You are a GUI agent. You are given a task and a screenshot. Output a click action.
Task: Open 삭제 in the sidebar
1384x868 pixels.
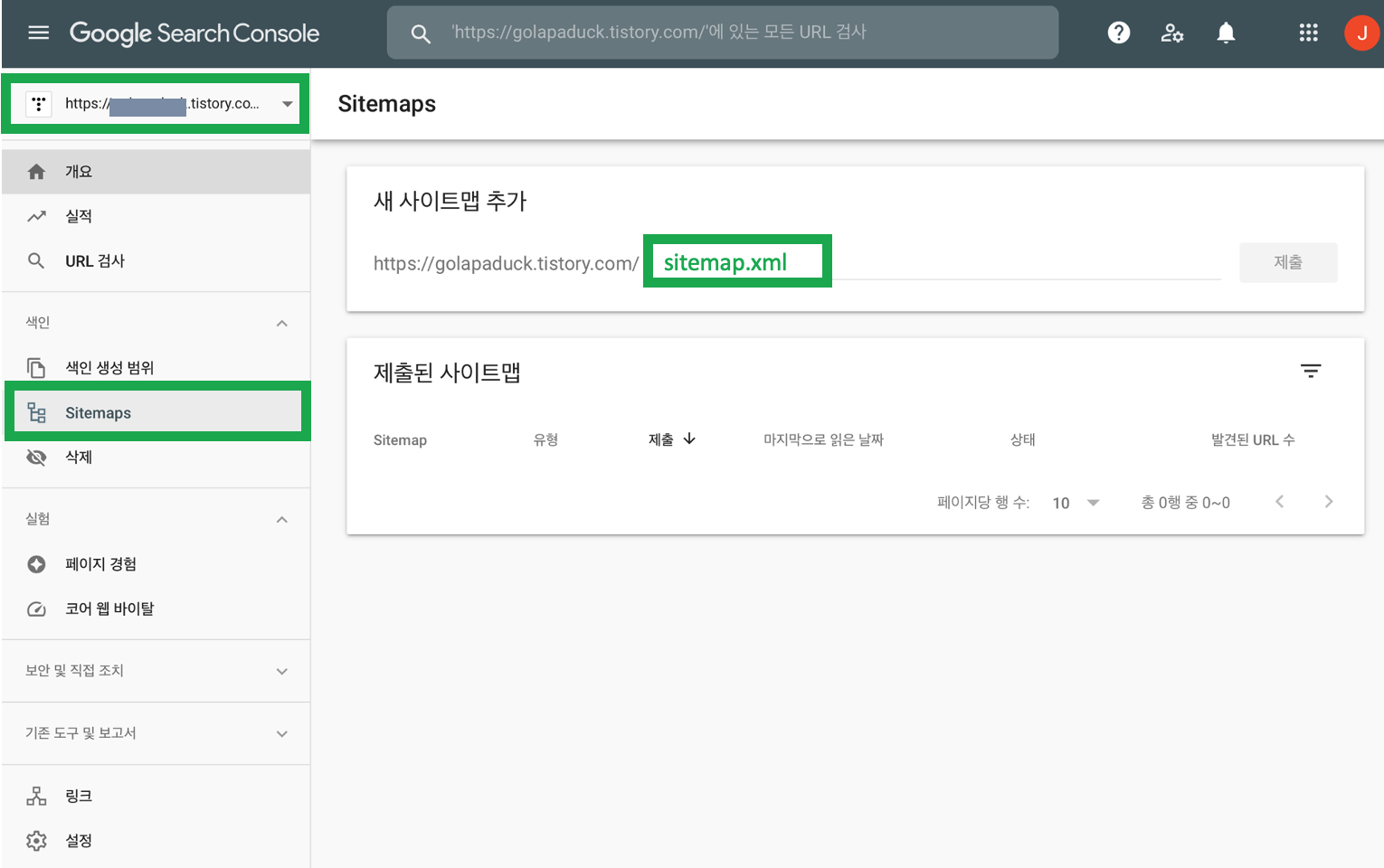[156, 458]
